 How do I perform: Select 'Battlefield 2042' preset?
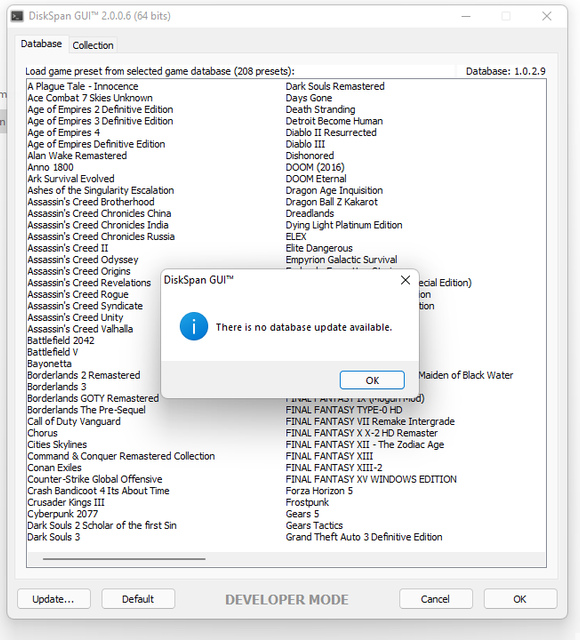(x=61, y=341)
